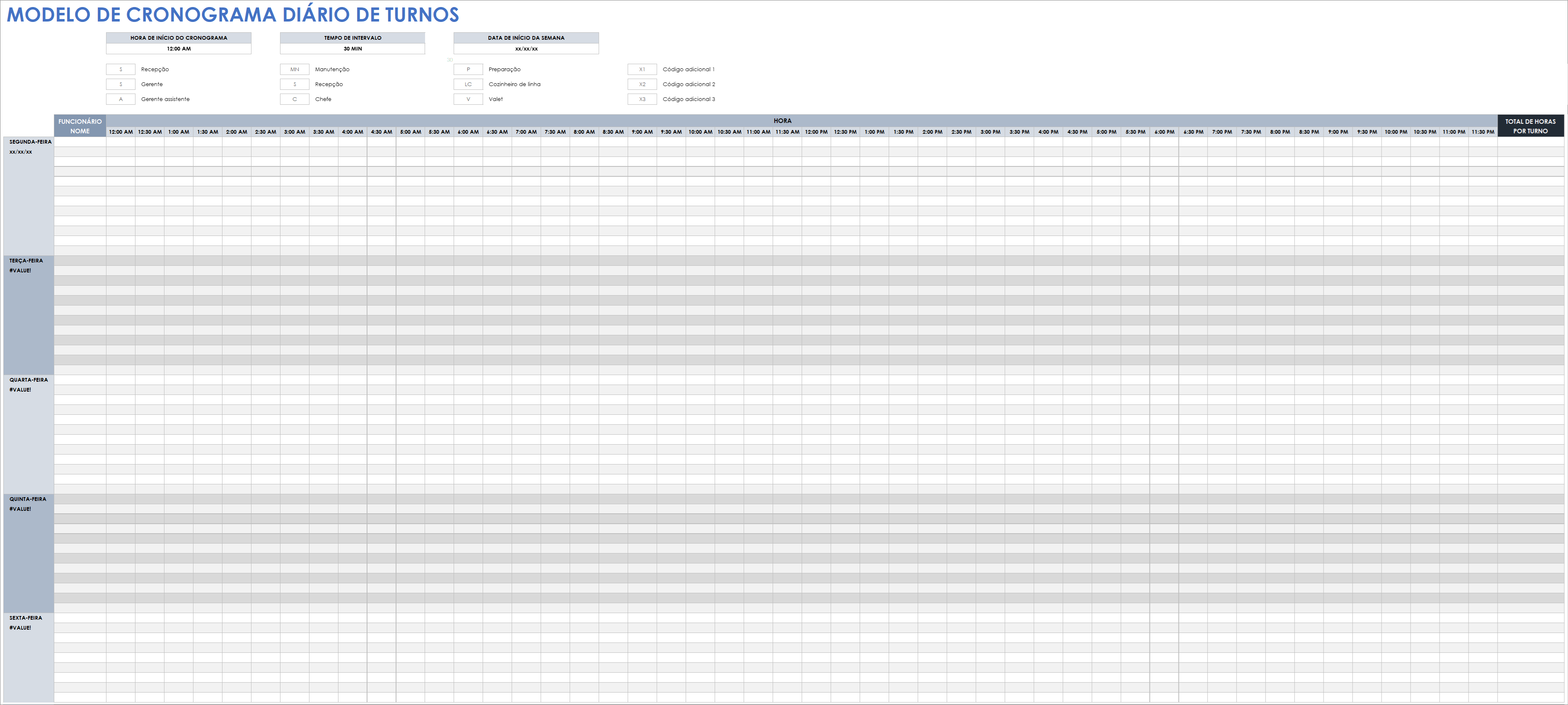Screen dimensions: 1568x705
Task: Click the '9:00 AM' time column header
Action: point(642,132)
